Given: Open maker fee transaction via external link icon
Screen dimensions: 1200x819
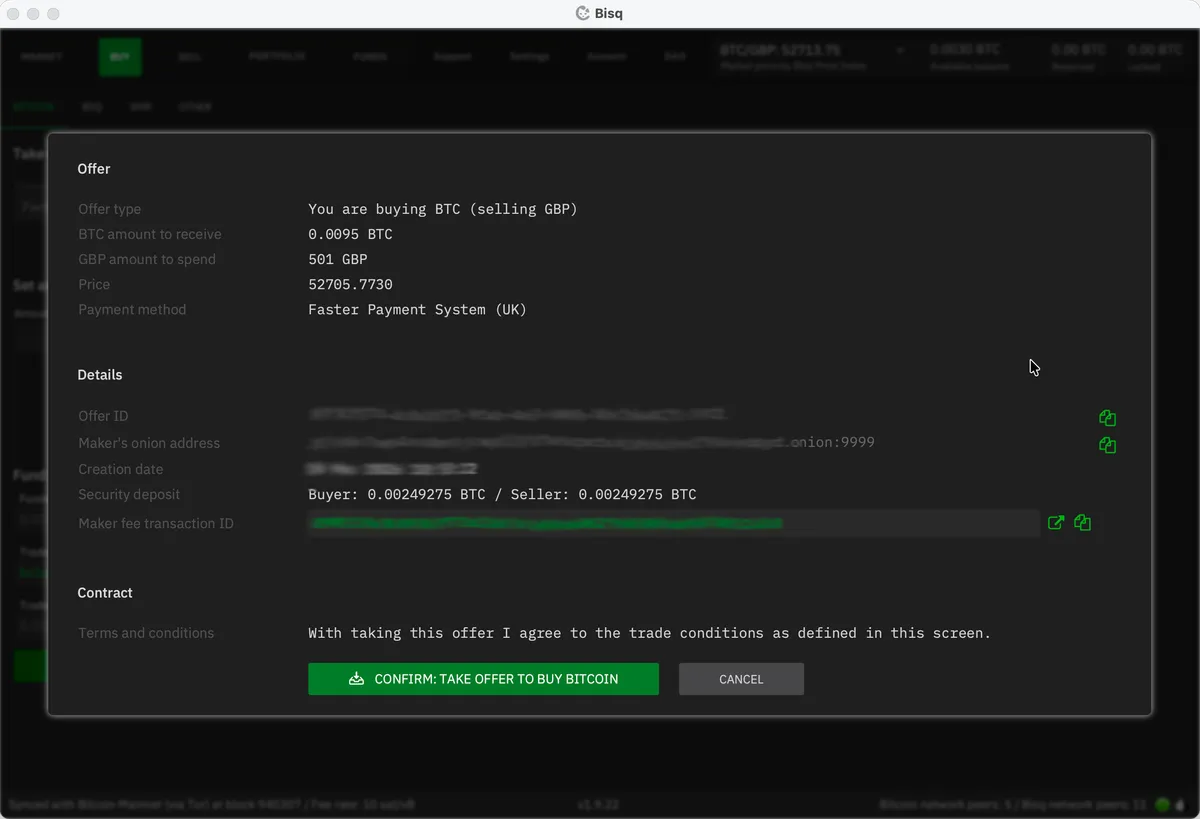Looking at the screenshot, I should [x=1056, y=522].
